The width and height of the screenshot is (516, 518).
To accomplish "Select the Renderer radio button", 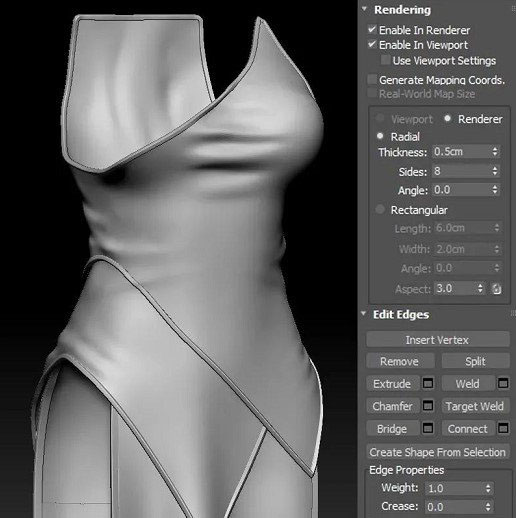I will [448, 118].
